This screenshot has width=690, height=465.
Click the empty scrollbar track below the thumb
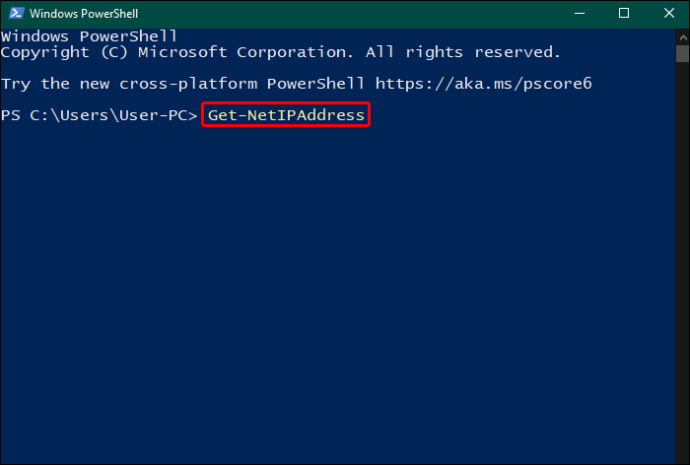click(683, 260)
